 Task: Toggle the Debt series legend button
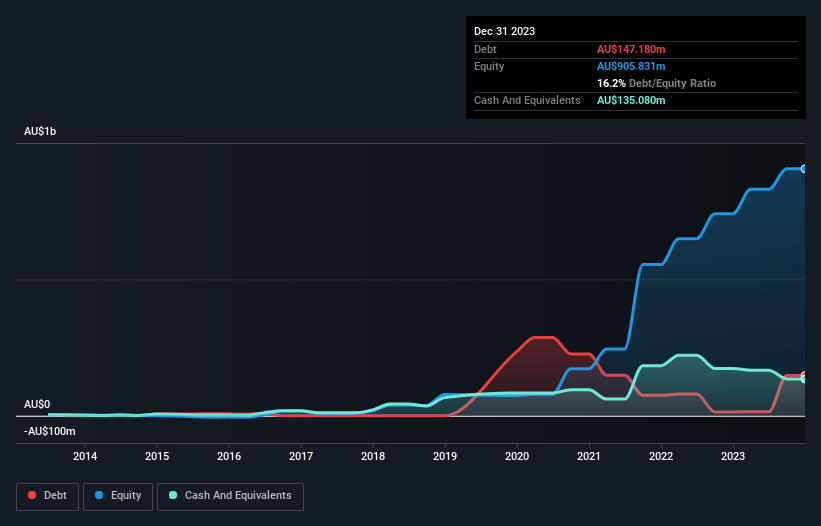(x=47, y=496)
